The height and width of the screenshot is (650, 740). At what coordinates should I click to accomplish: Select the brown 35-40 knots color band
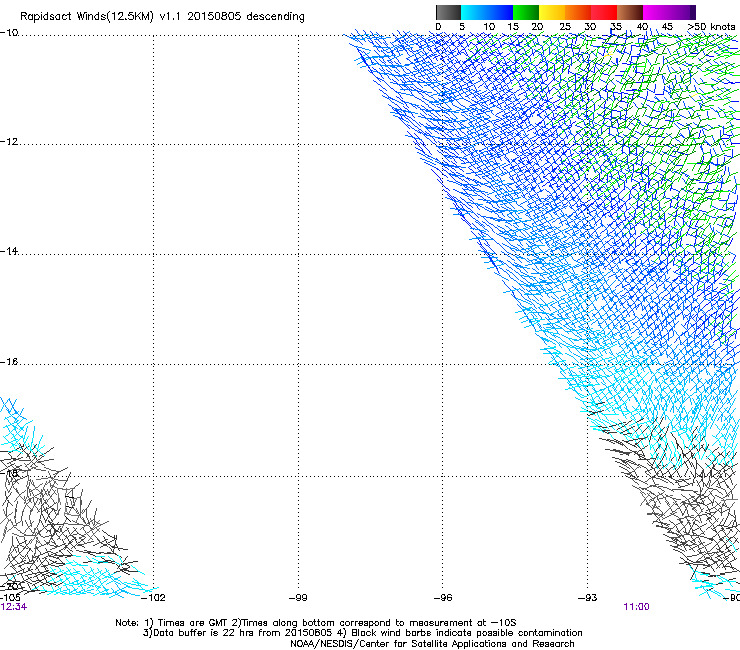[630, 12]
